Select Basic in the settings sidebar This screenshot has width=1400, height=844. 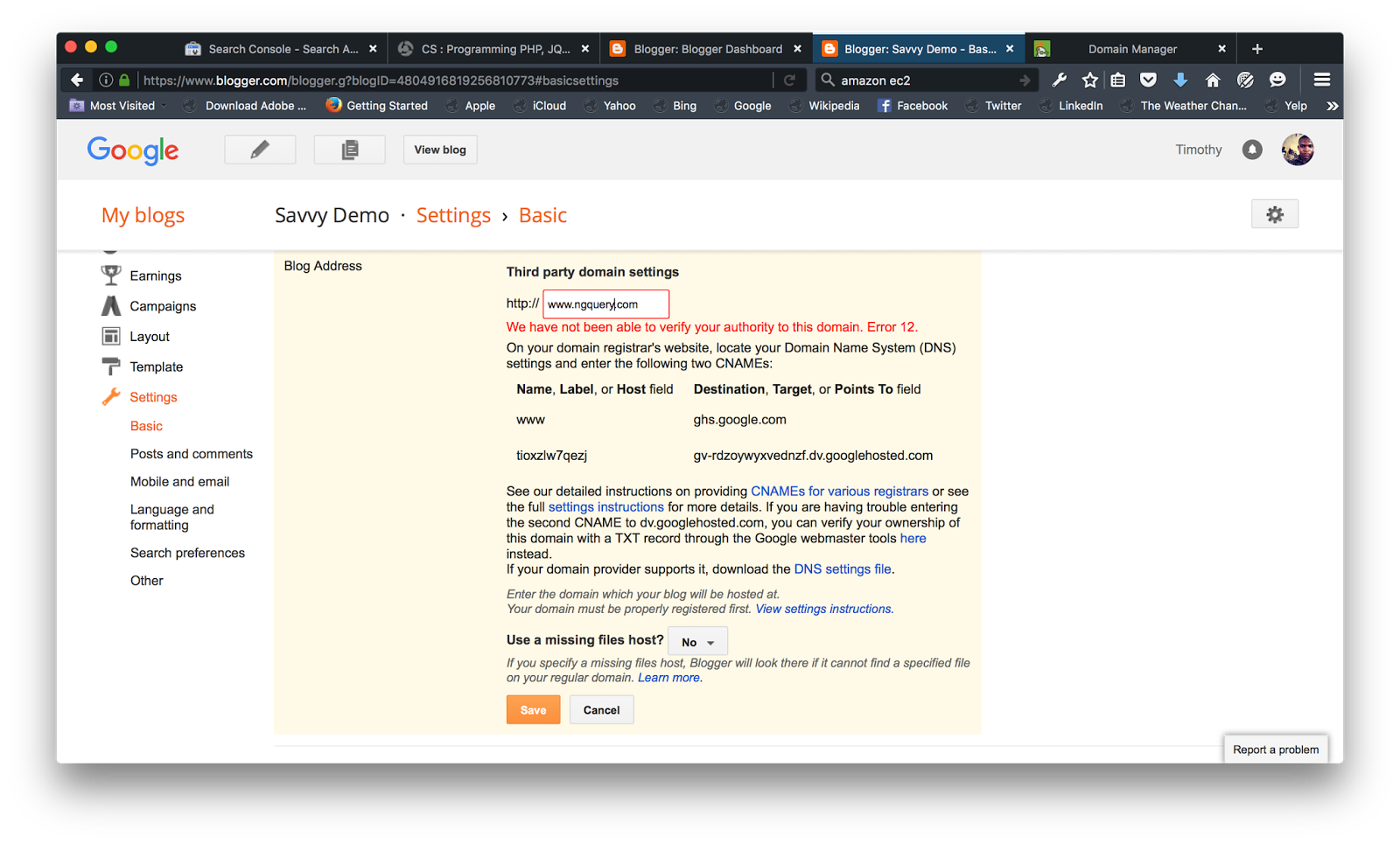tap(147, 426)
